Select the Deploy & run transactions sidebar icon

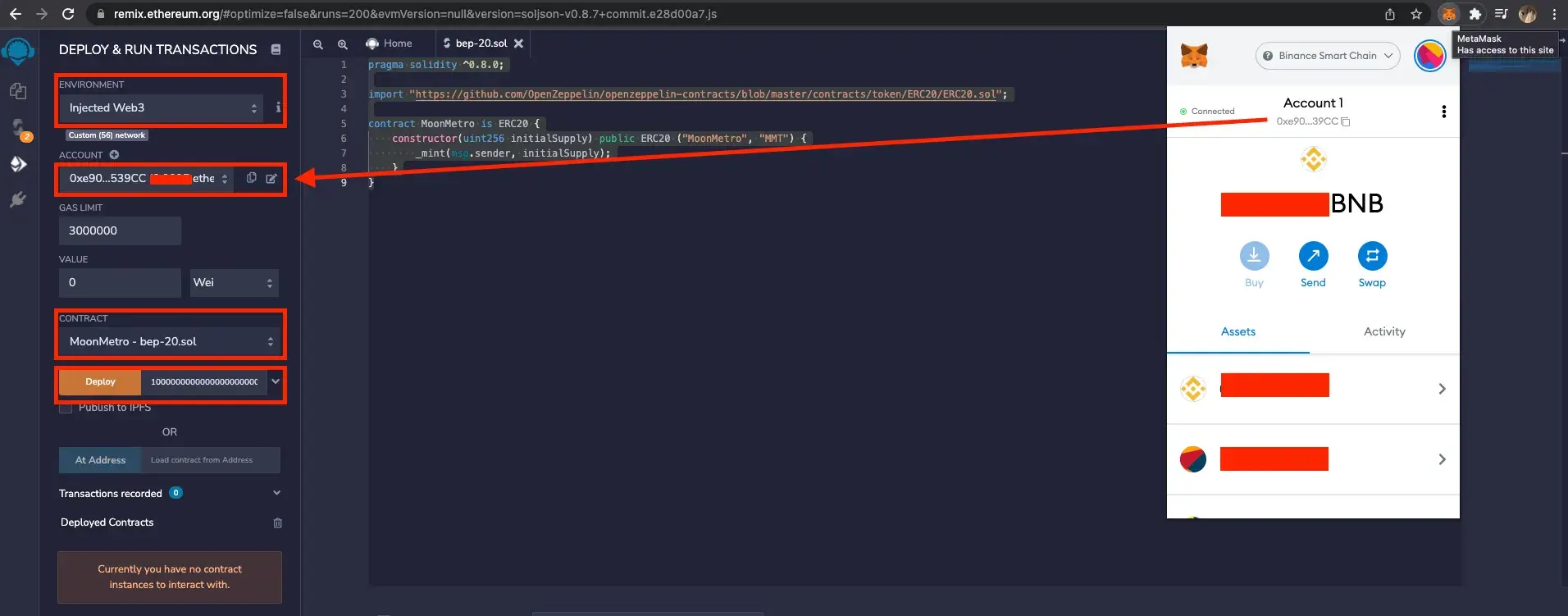(18, 164)
